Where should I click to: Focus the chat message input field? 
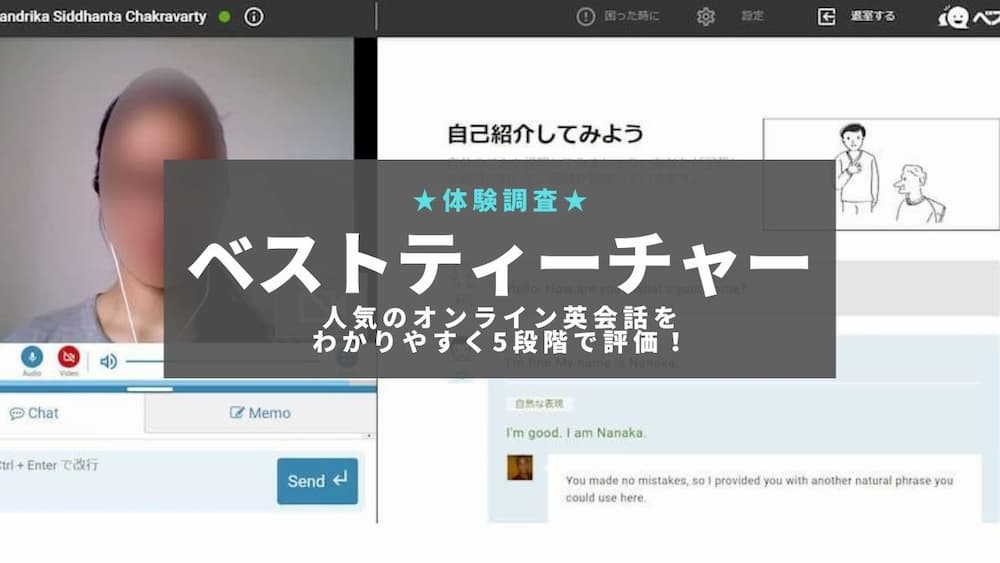[x=137, y=481]
